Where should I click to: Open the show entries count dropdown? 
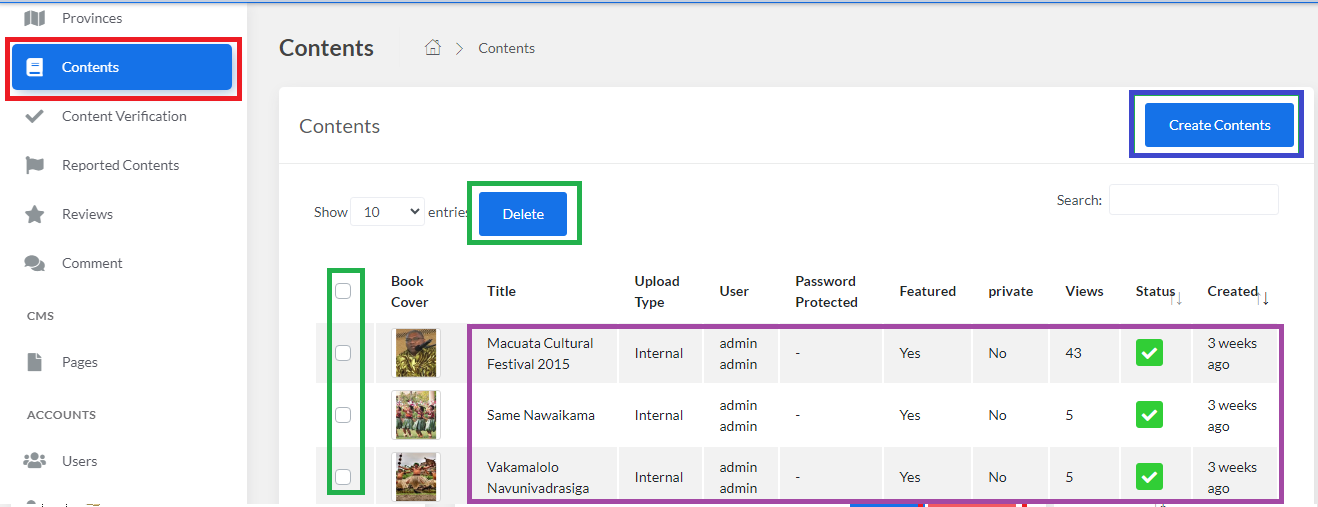pyautogui.click(x=387, y=212)
